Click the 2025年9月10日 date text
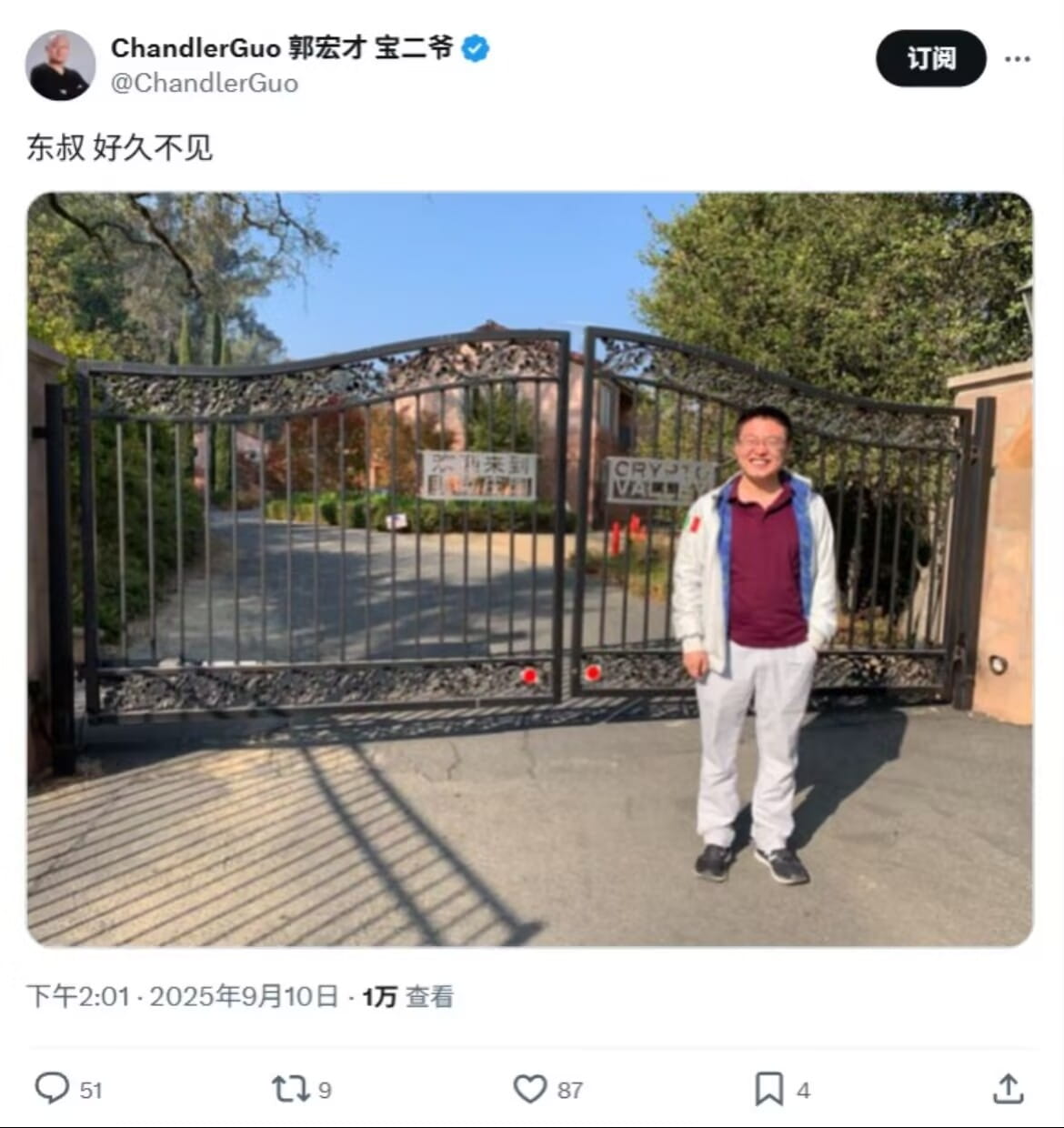1064x1128 pixels. pyautogui.click(x=245, y=996)
